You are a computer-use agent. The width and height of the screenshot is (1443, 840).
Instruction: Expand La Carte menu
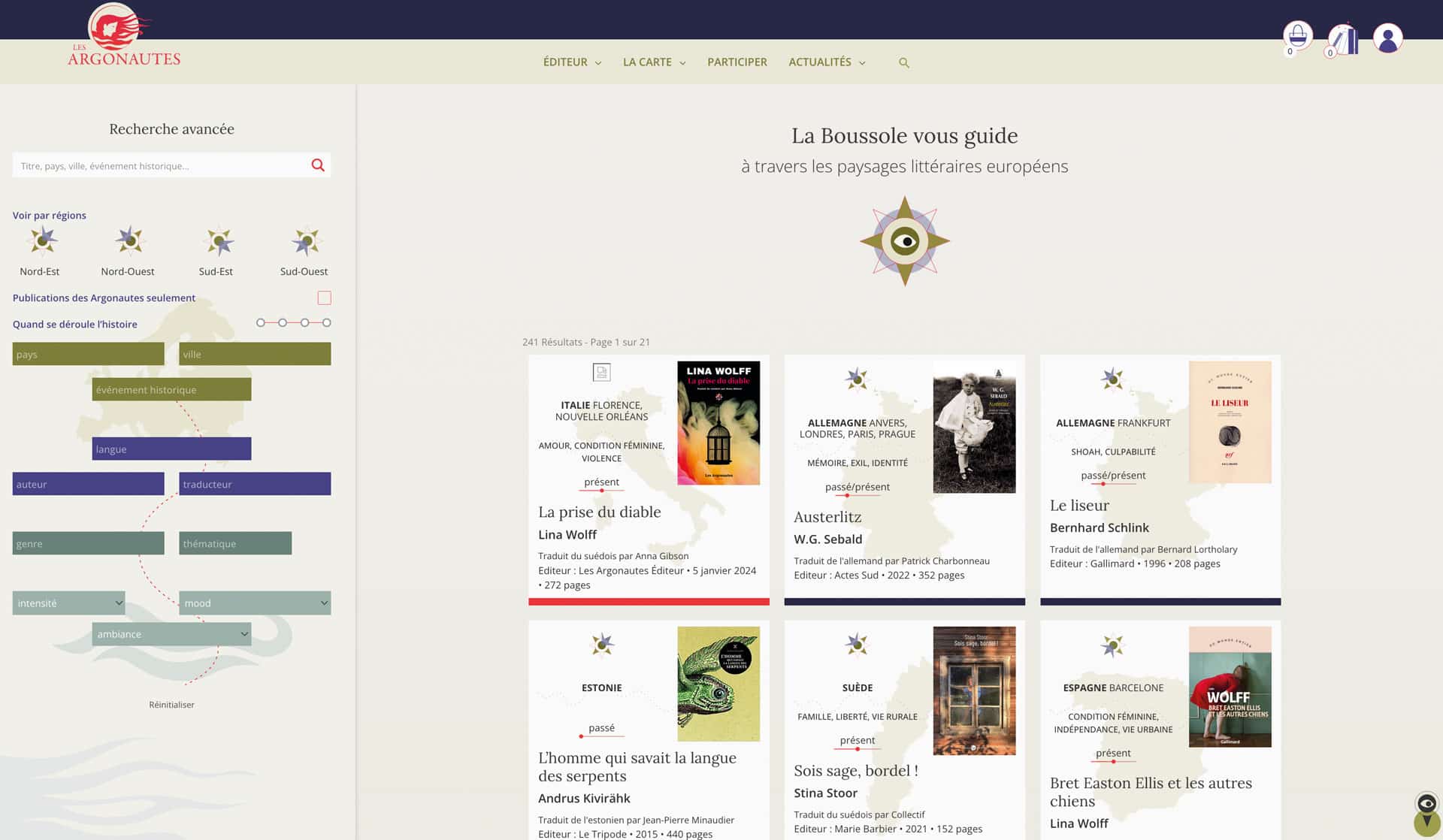click(x=654, y=62)
